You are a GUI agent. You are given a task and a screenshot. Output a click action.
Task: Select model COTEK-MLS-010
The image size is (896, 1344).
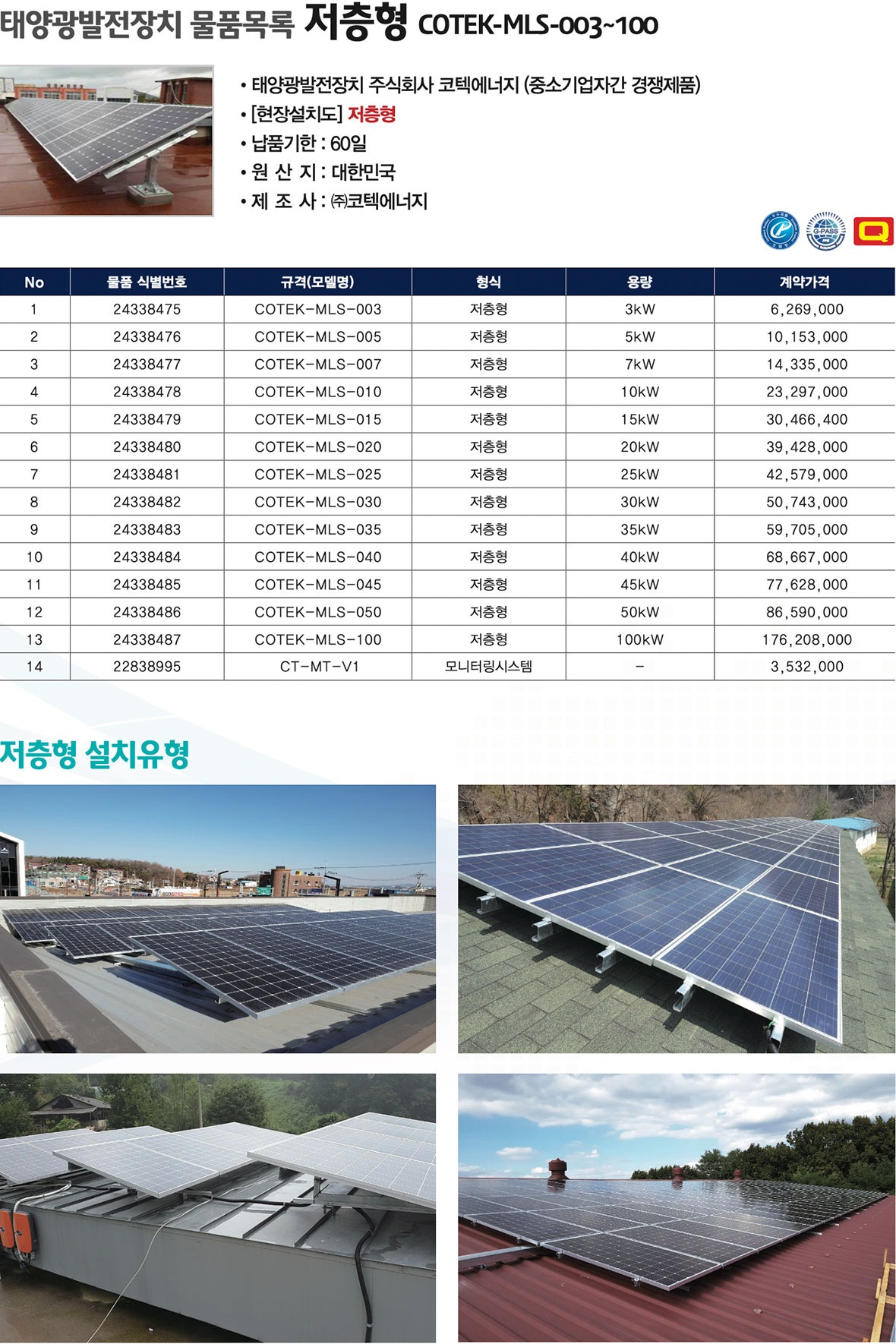tap(318, 392)
